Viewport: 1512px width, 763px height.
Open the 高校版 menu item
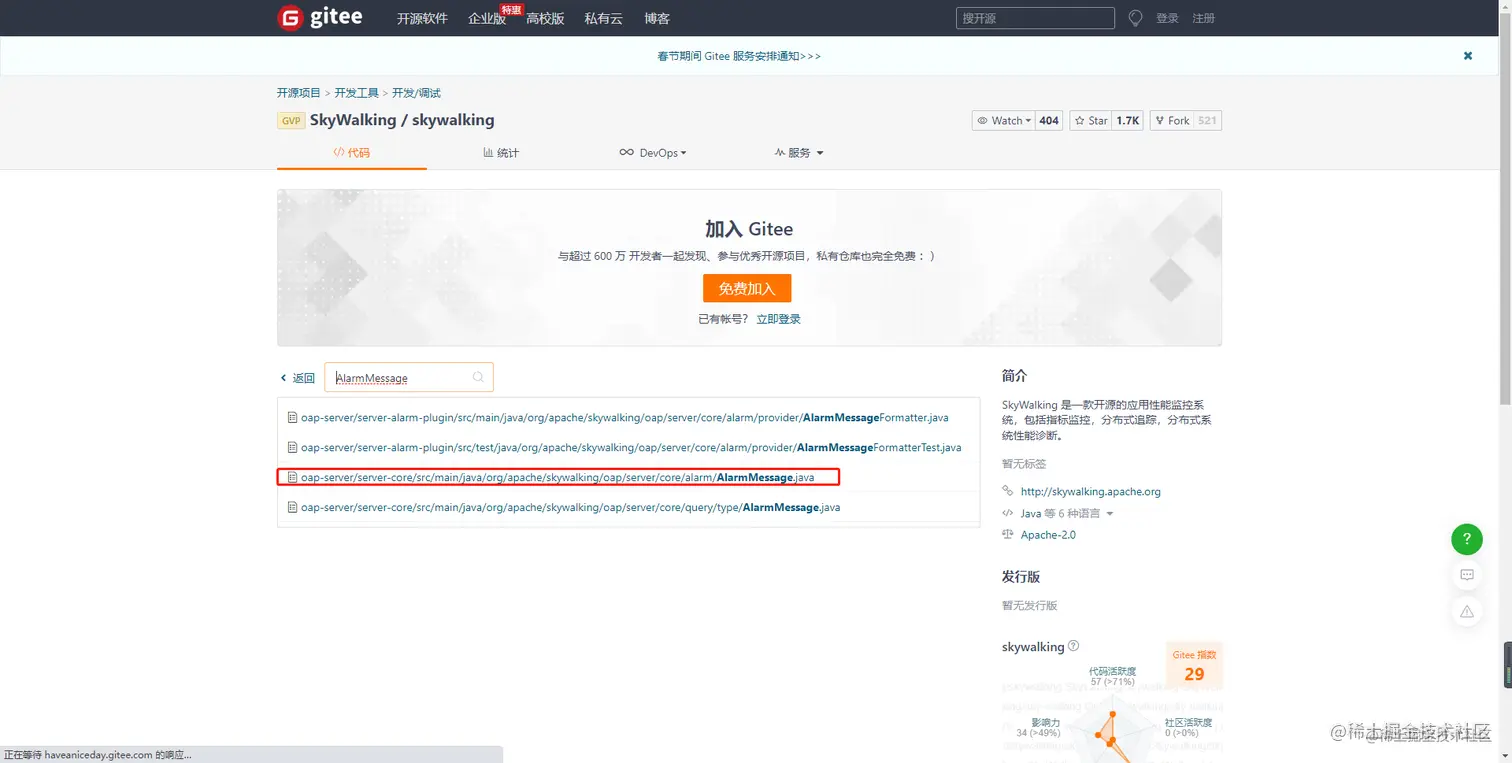tap(545, 19)
